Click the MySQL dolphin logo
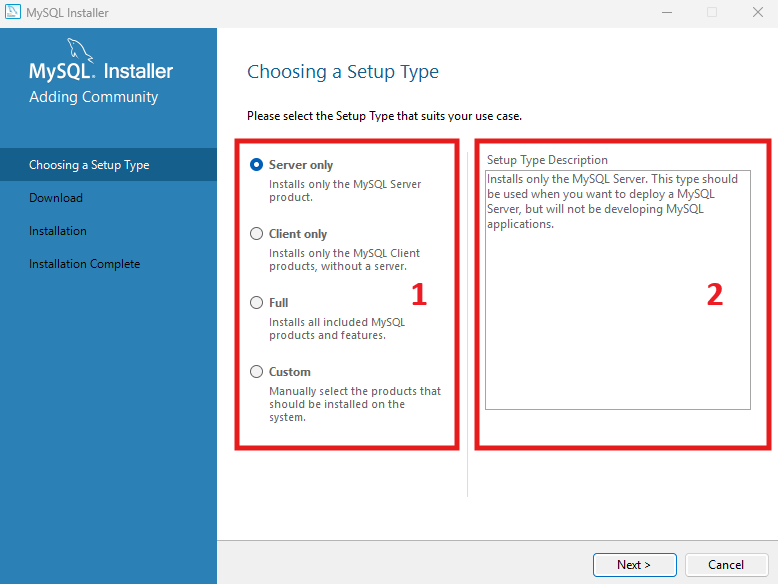The image size is (778, 584). click(x=79, y=50)
